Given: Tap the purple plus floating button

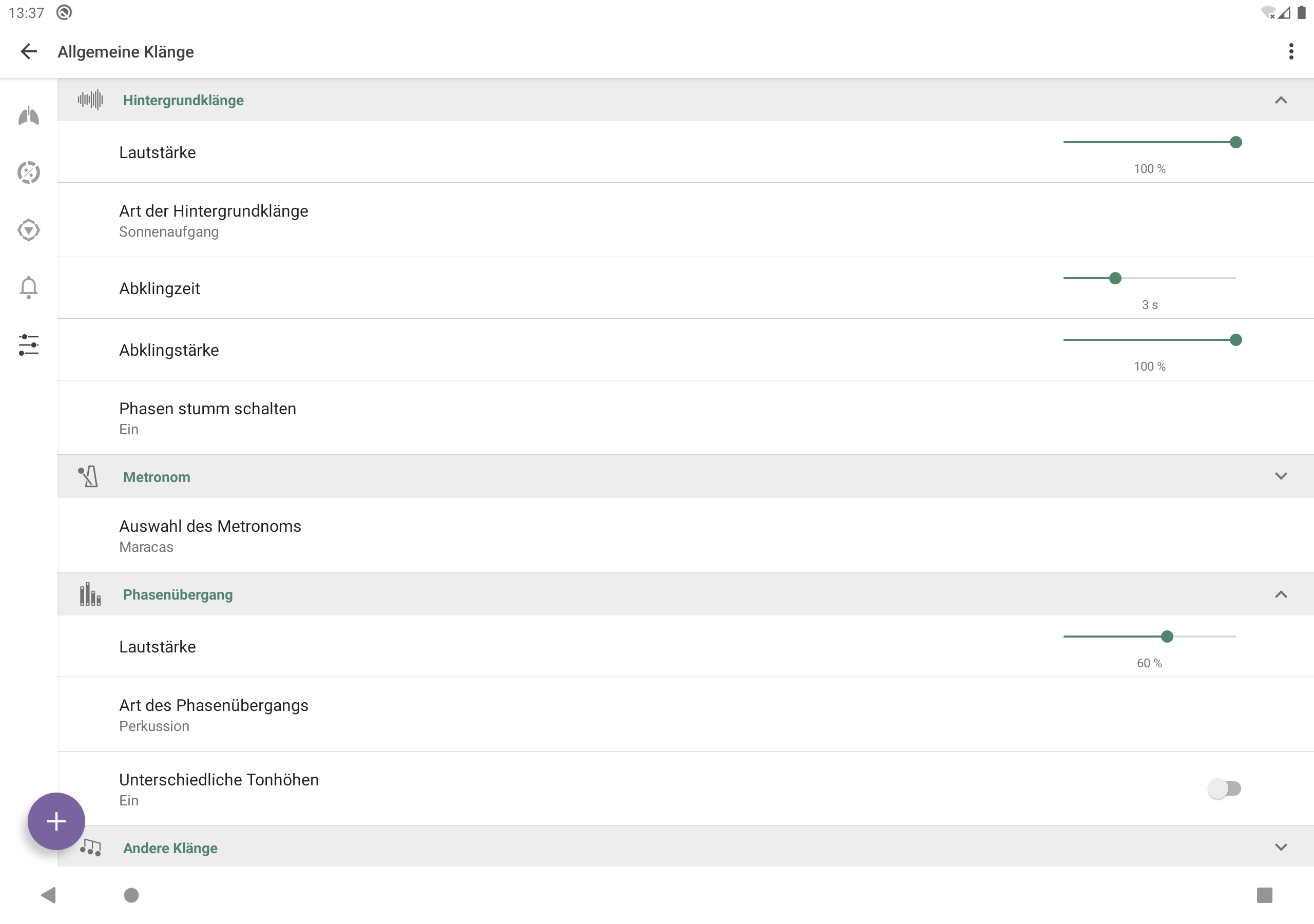Looking at the screenshot, I should click(x=56, y=821).
